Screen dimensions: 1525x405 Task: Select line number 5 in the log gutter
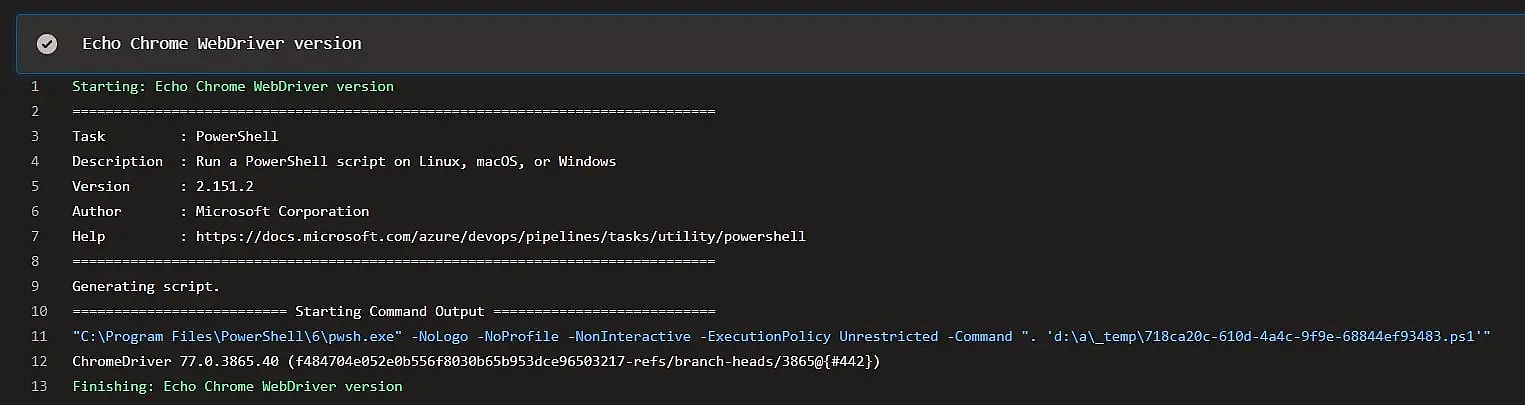coord(35,186)
